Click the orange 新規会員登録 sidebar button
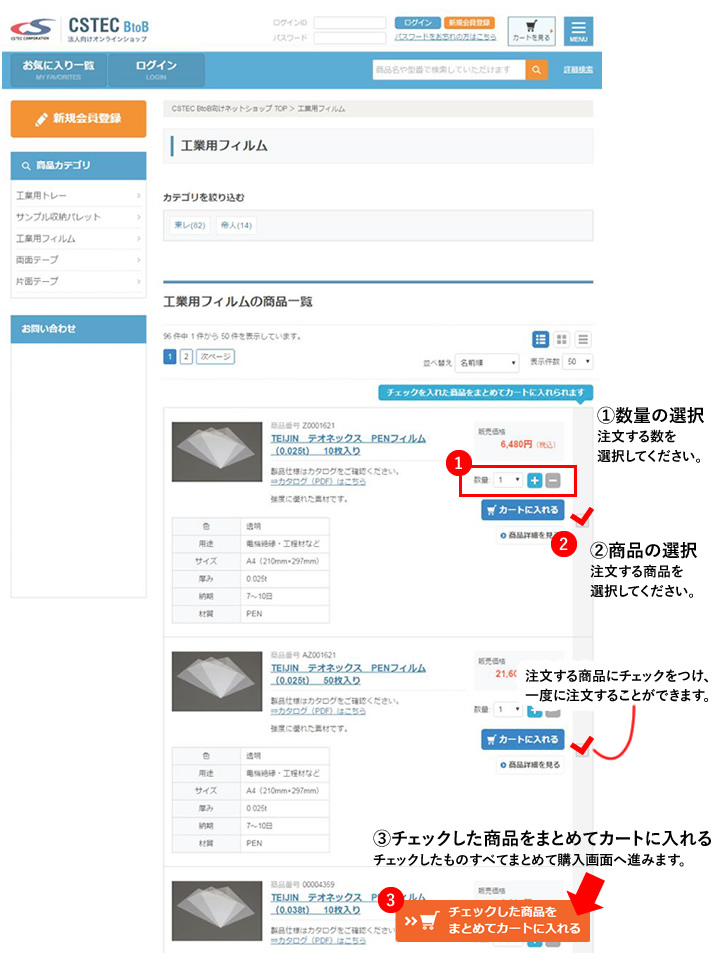 78,119
